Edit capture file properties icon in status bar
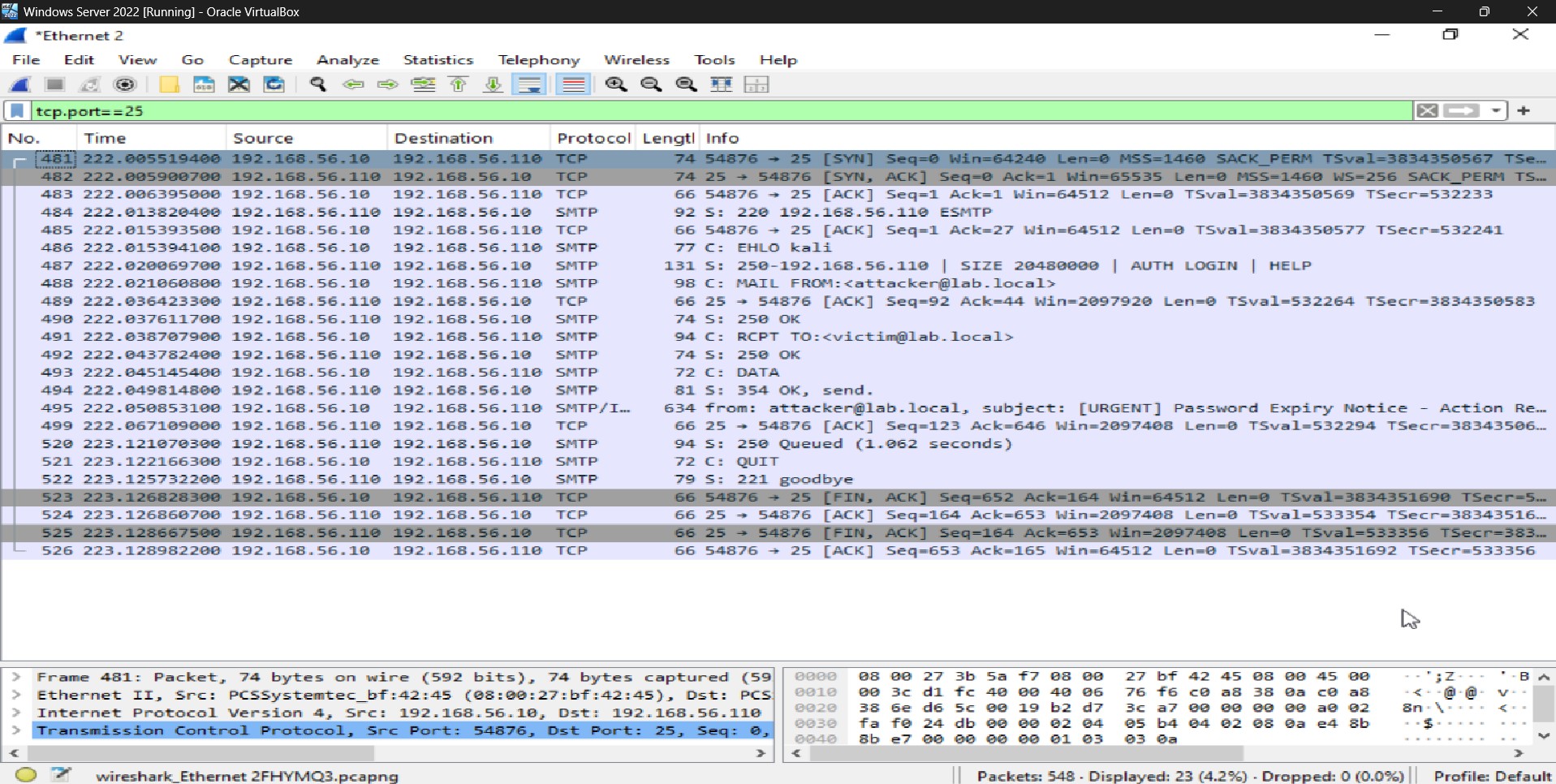The width and height of the screenshot is (1556, 784). click(x=61, y=774)
